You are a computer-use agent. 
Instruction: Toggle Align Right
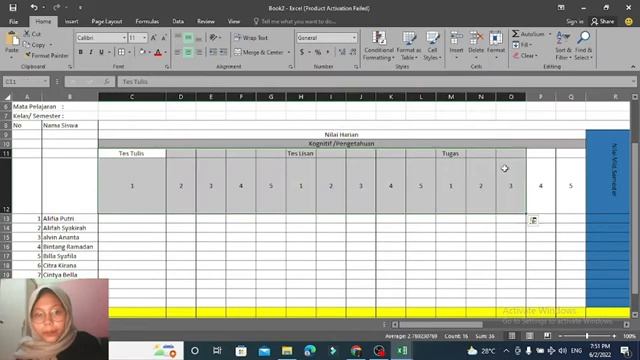click(198, 52)
